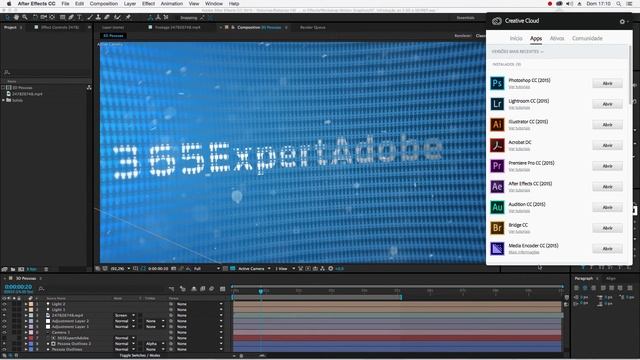Image resolution: width=640 pixels, height=360 pixels.
Task: Hide the Light 2 layer
Action: tap(4, 304)
